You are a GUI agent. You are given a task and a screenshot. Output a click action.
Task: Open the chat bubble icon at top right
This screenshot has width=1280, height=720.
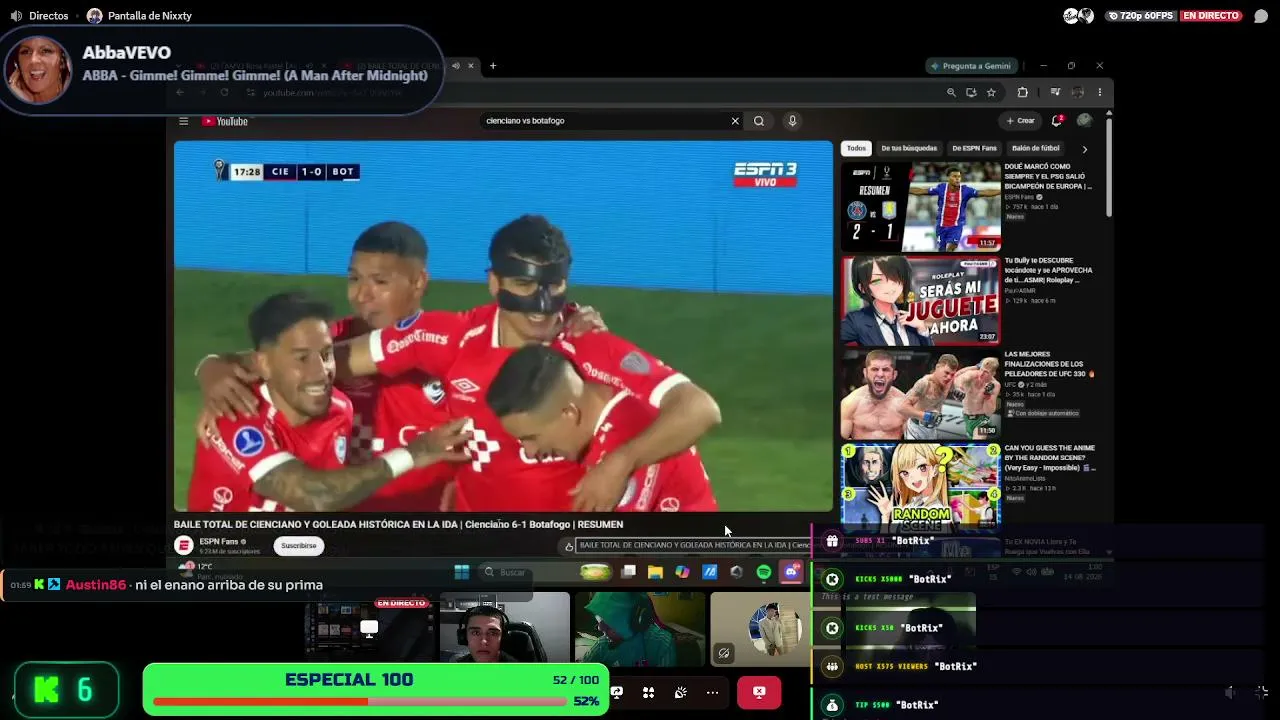(1260, 16)
